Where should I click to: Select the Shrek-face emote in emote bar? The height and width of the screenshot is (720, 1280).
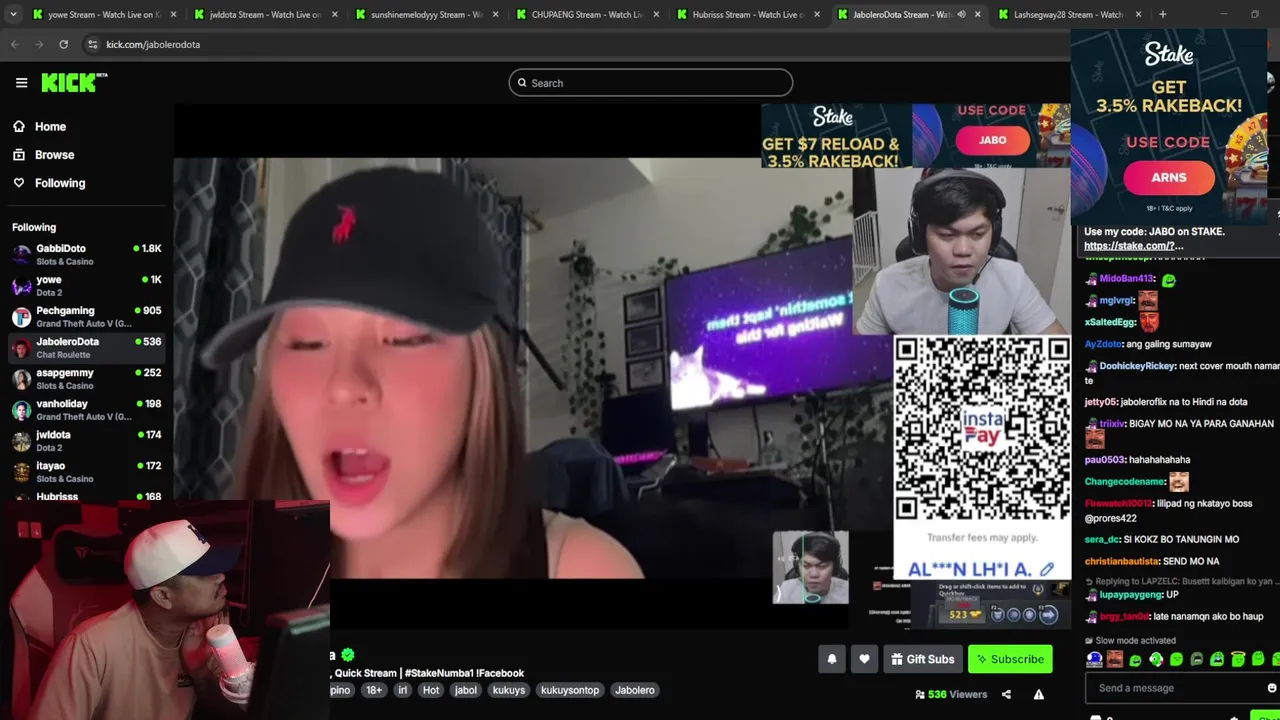1115,659
